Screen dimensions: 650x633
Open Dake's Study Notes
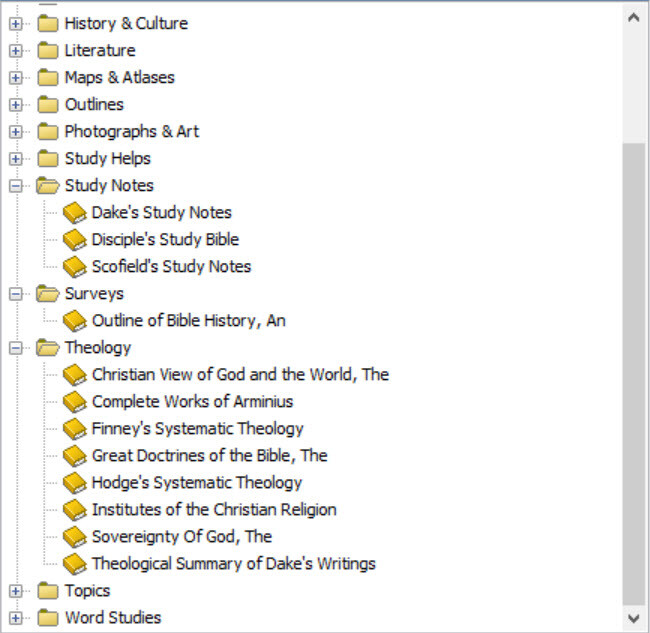161,213
